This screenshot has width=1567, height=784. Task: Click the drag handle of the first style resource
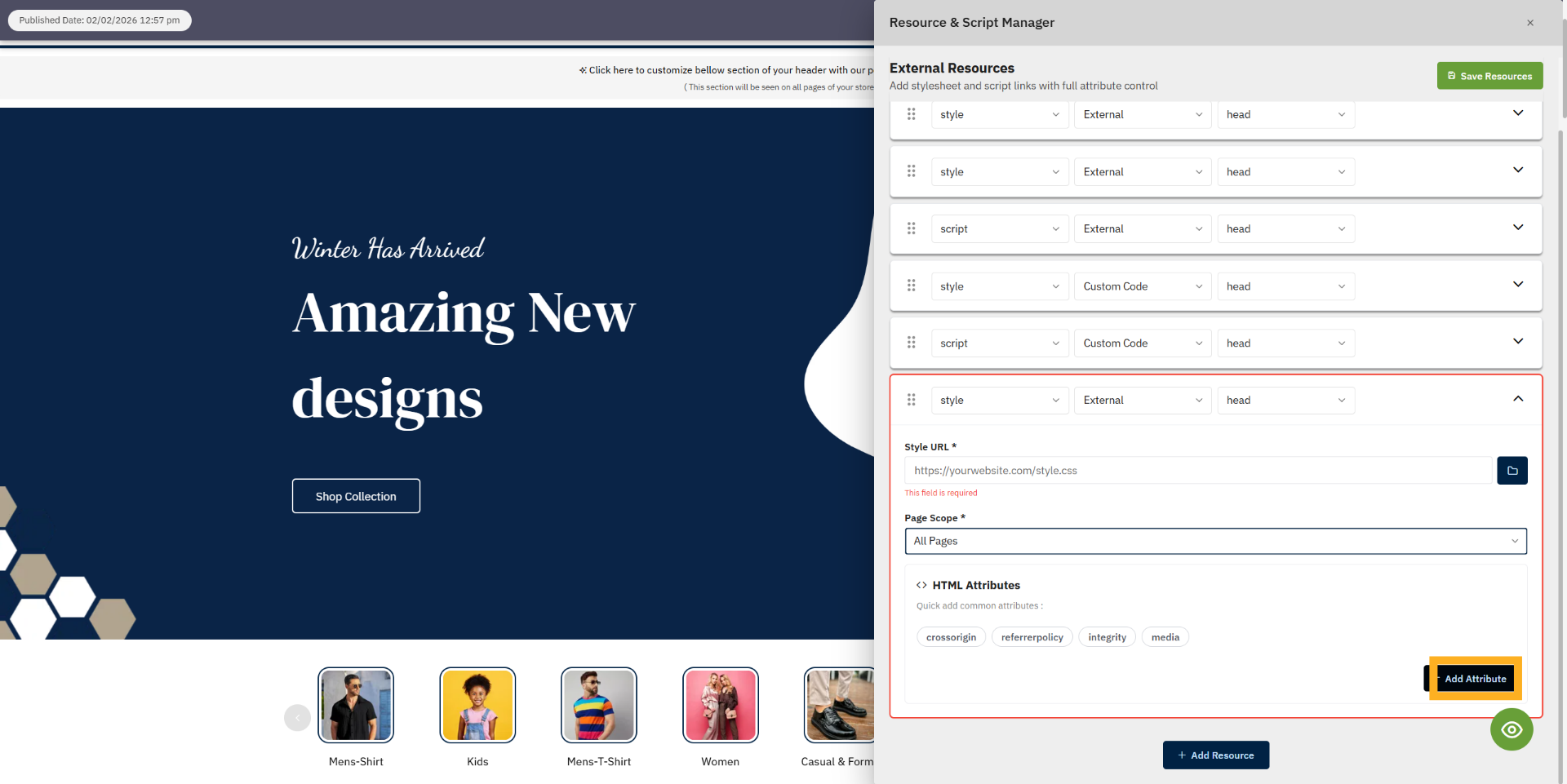[912, 114]
